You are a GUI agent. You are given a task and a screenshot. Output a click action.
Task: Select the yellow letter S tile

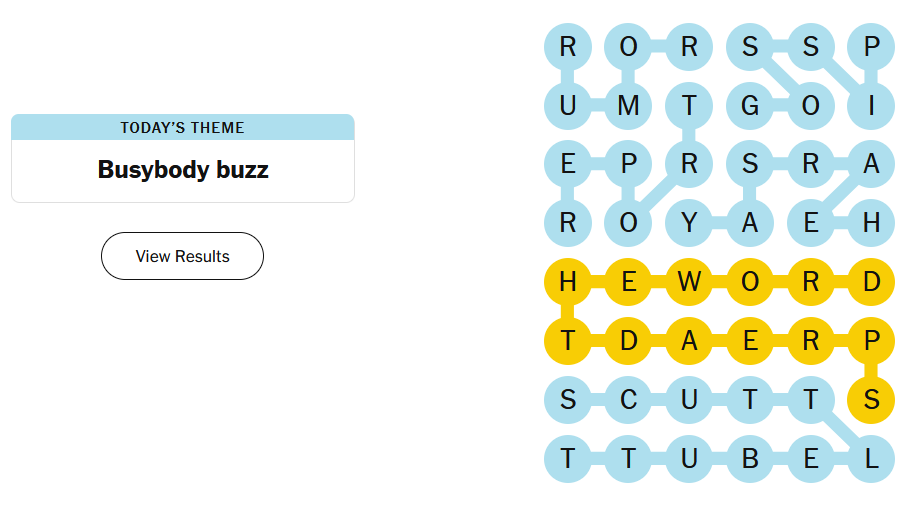(x=870, y=400)
